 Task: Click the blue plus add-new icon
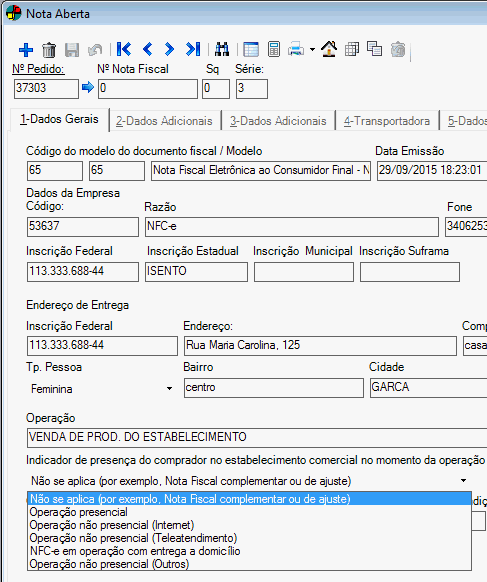tap(26, 49)
